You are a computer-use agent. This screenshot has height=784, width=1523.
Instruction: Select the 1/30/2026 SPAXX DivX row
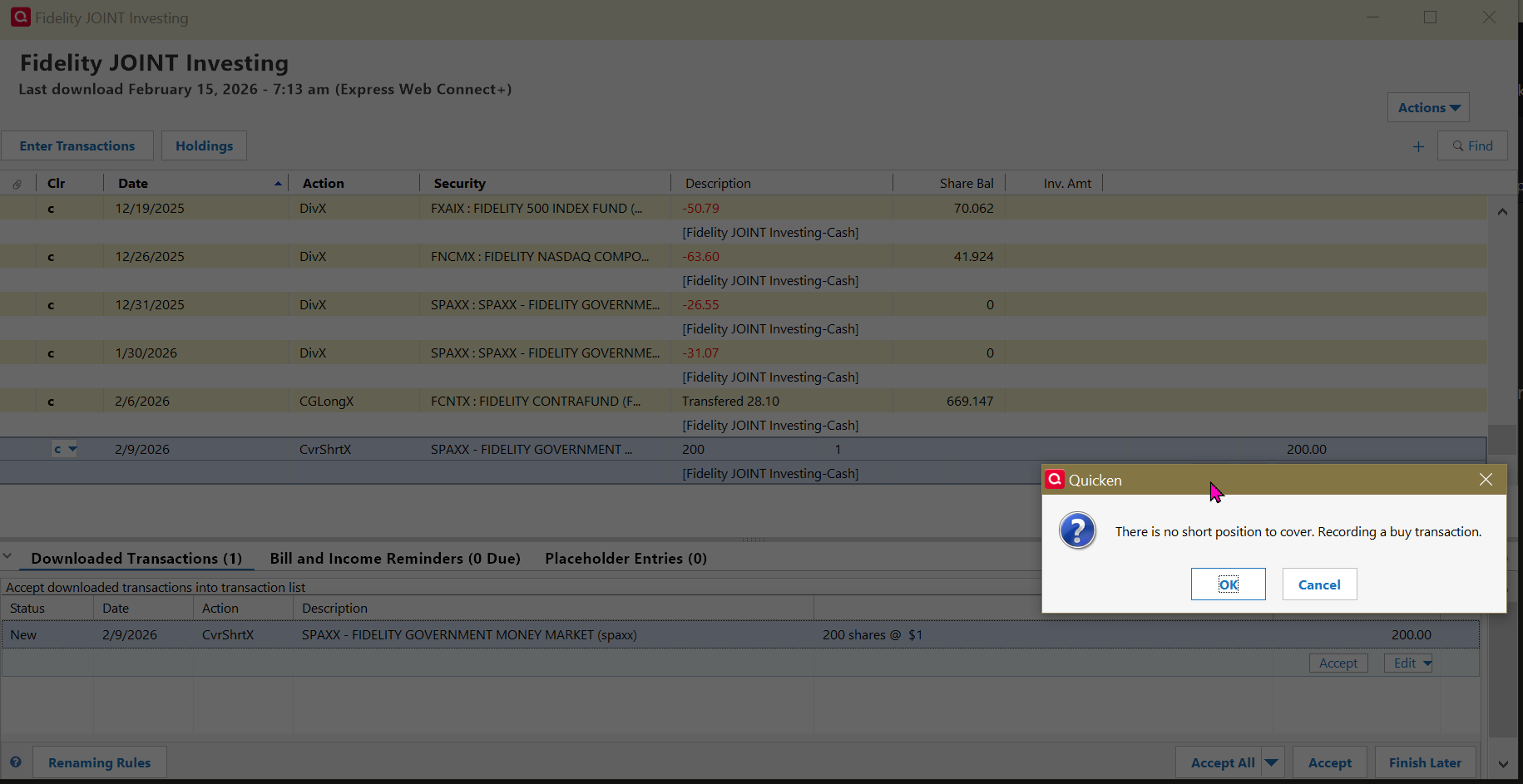[743, 353]
